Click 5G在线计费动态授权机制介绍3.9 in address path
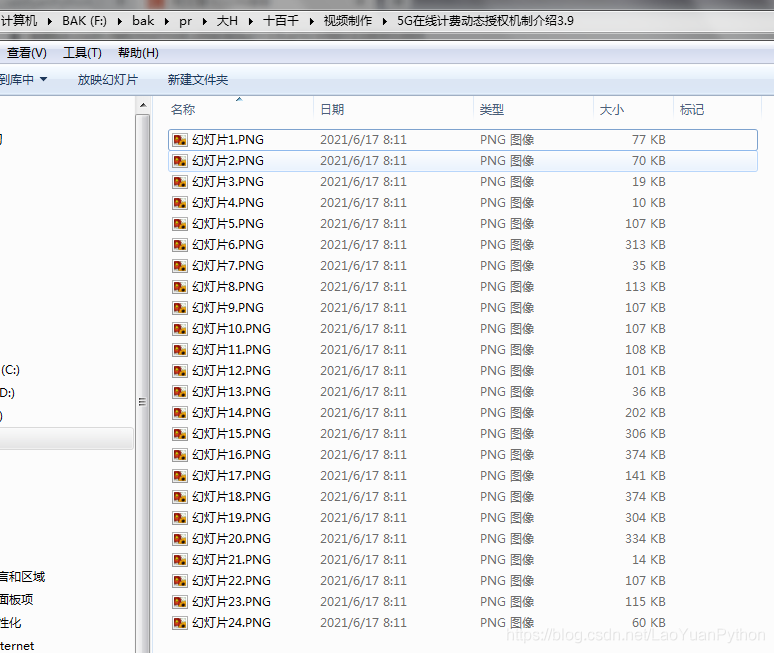 pos(485,21)
